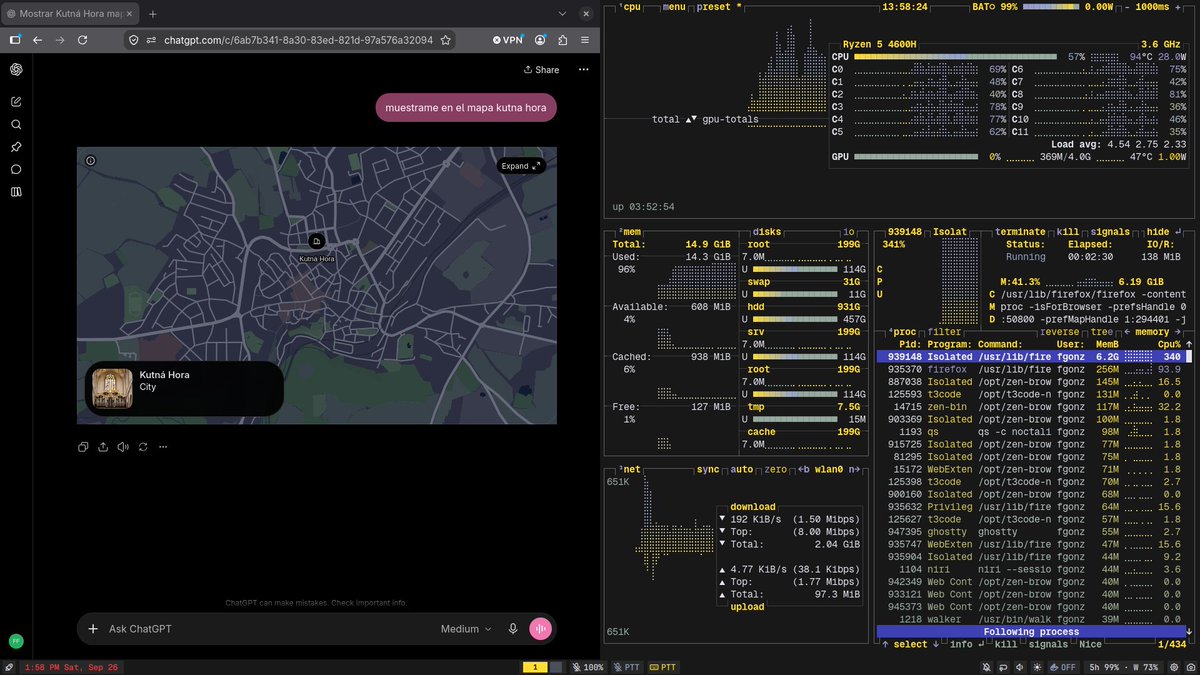Toggle keyboard PTT indicator in status bar
This screenshot has height=675, width=1200.
(663, 667)
